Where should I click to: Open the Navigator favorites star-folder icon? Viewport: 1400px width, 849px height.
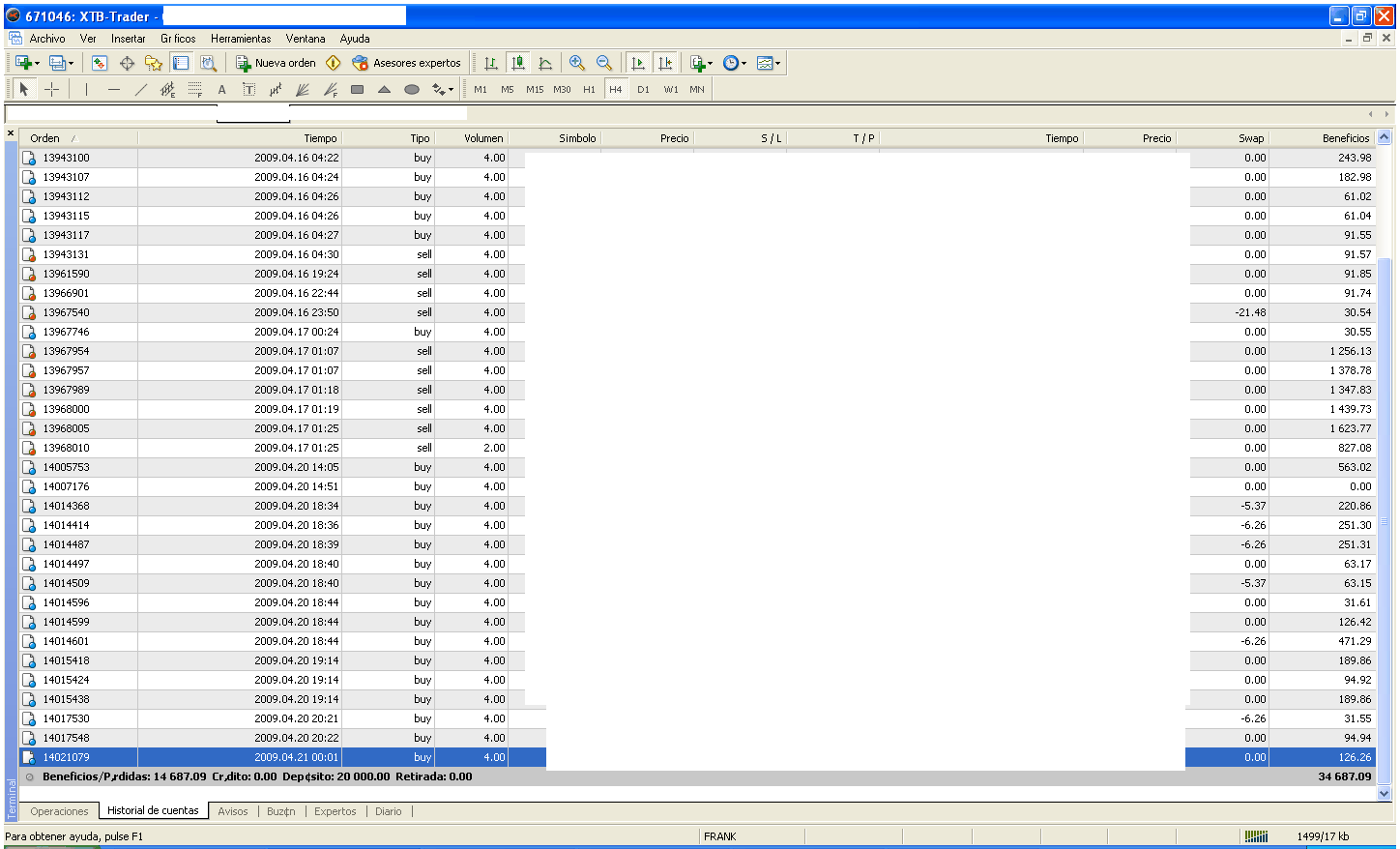click(153, 63)
